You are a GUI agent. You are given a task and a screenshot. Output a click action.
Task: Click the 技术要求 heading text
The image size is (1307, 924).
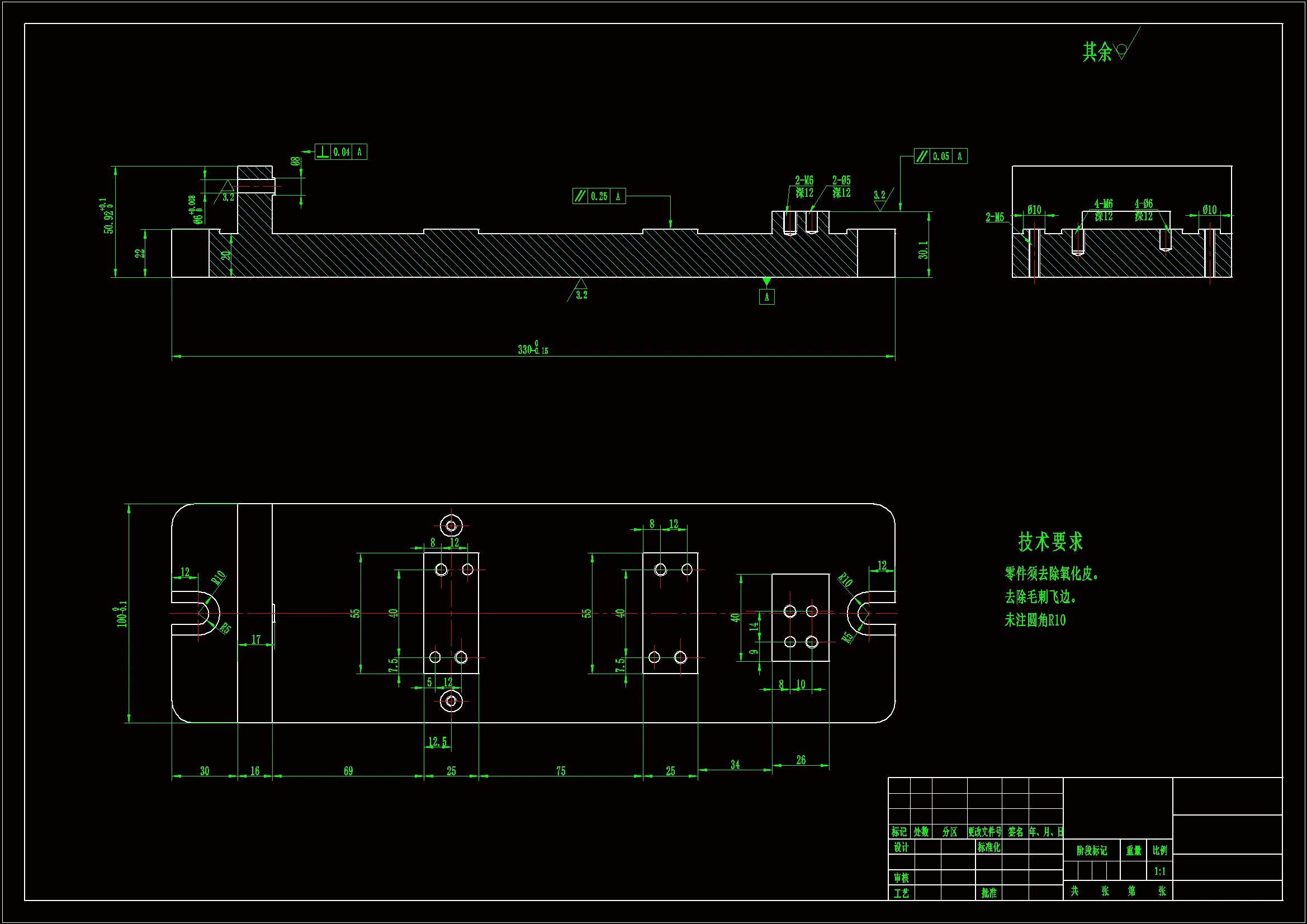[1050, 542]
